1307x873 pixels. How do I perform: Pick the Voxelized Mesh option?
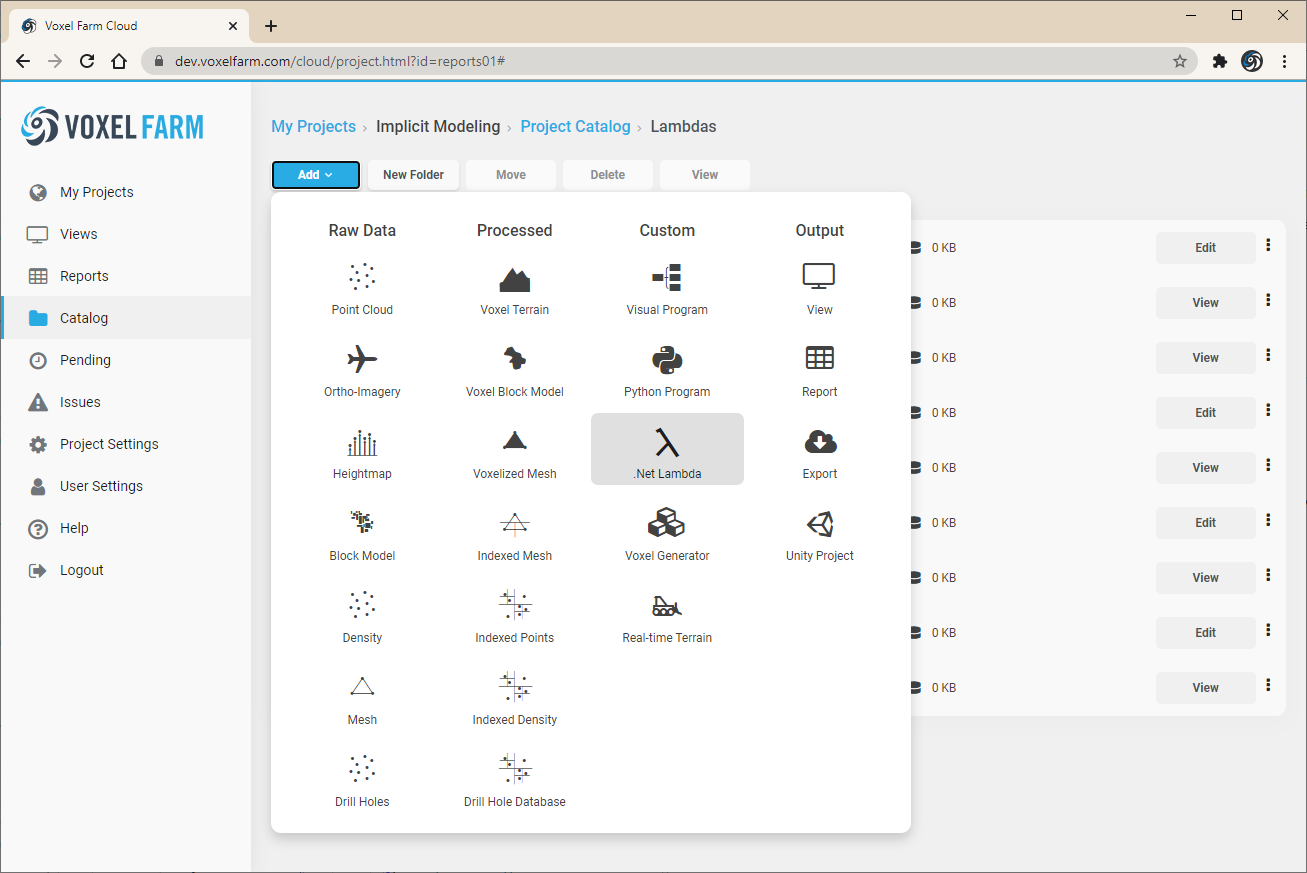[515, 454]
